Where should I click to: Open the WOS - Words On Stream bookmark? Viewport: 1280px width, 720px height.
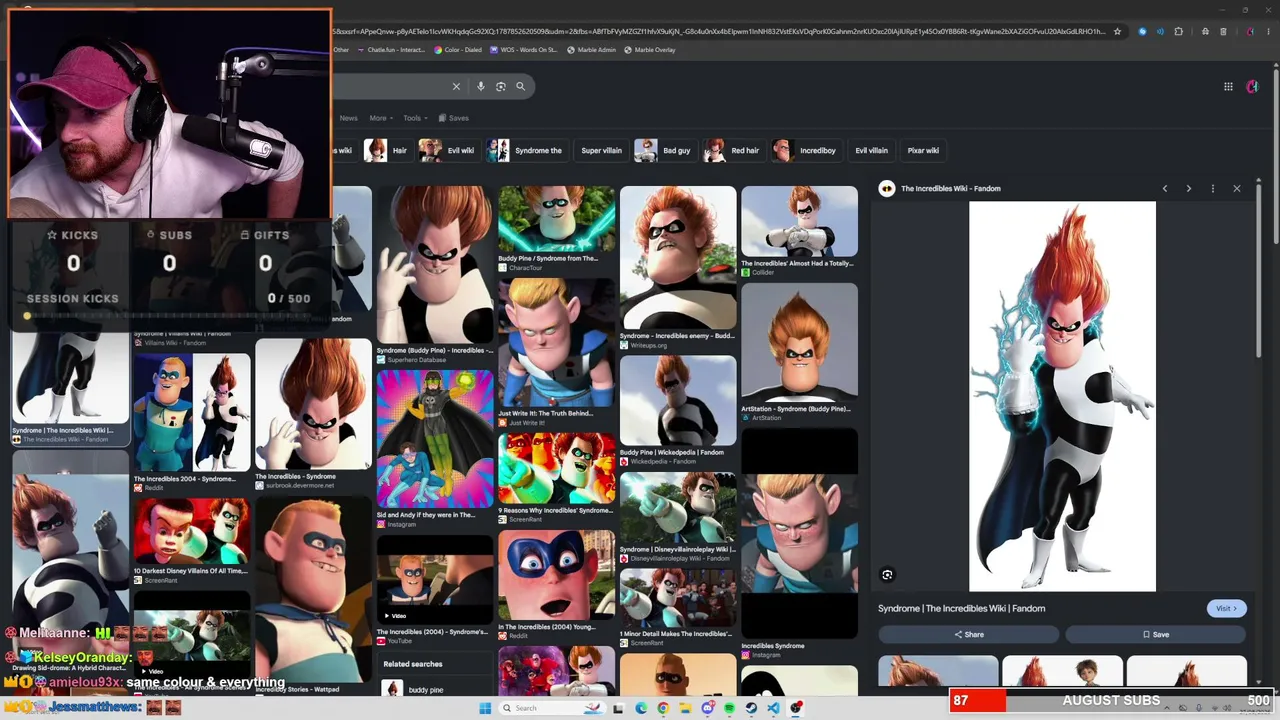click(x=523, y=50)
